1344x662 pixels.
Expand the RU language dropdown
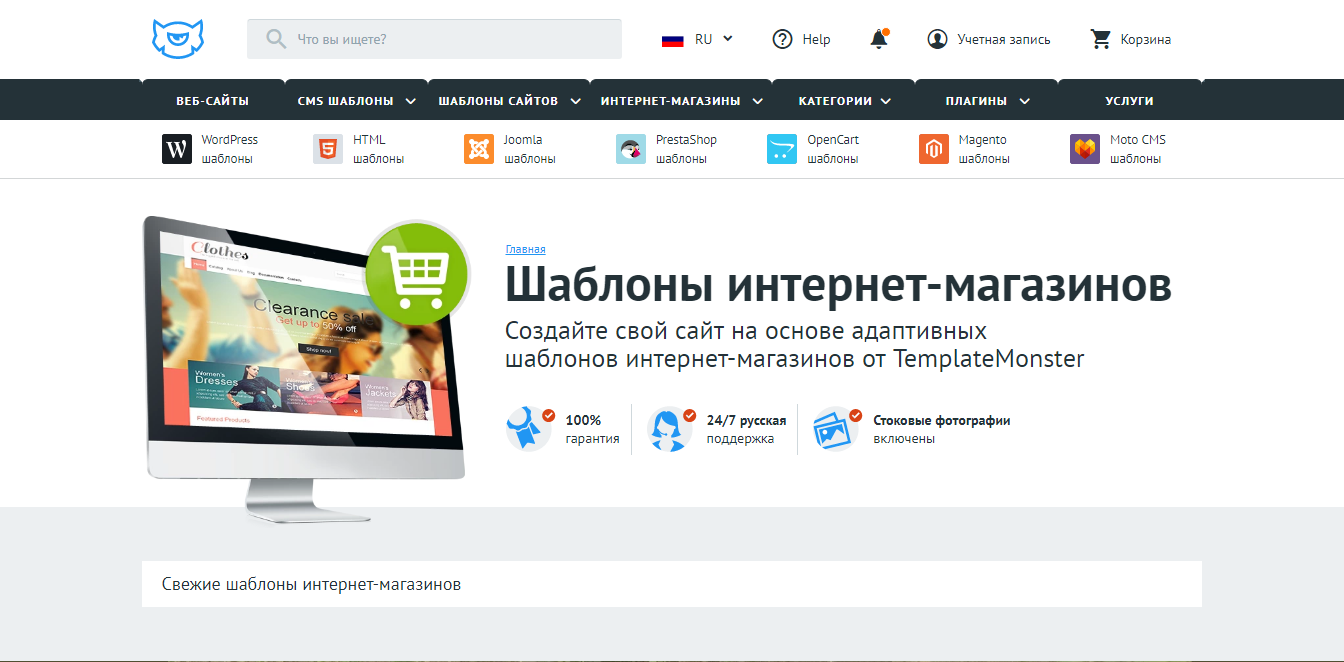point(698,38)
